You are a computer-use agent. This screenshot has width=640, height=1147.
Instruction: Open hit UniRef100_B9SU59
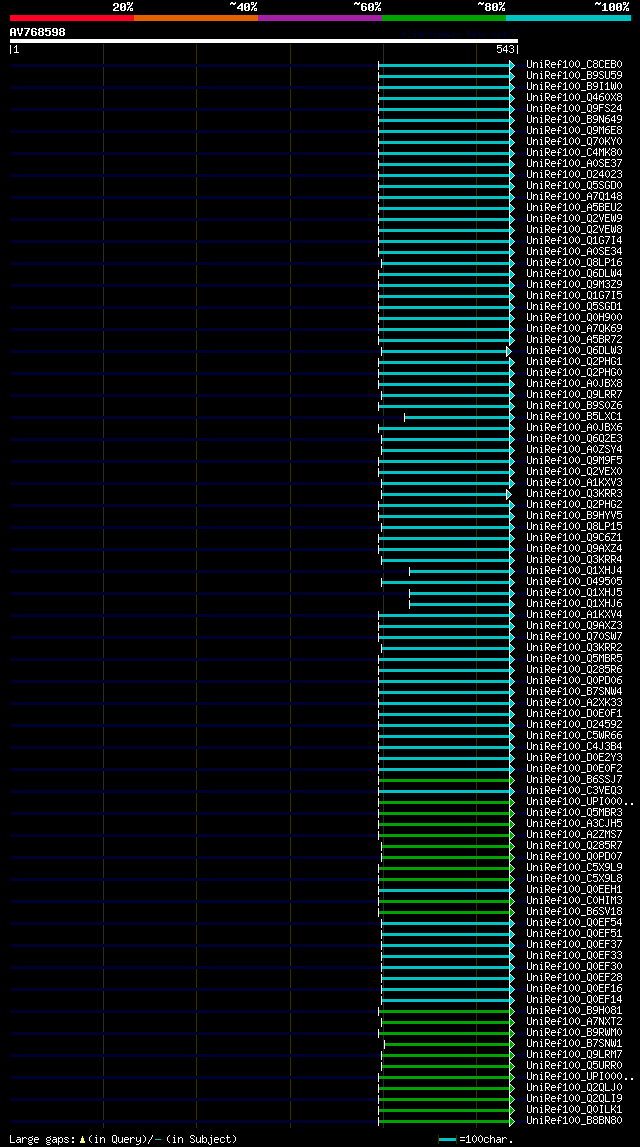(x=574, y=75)
